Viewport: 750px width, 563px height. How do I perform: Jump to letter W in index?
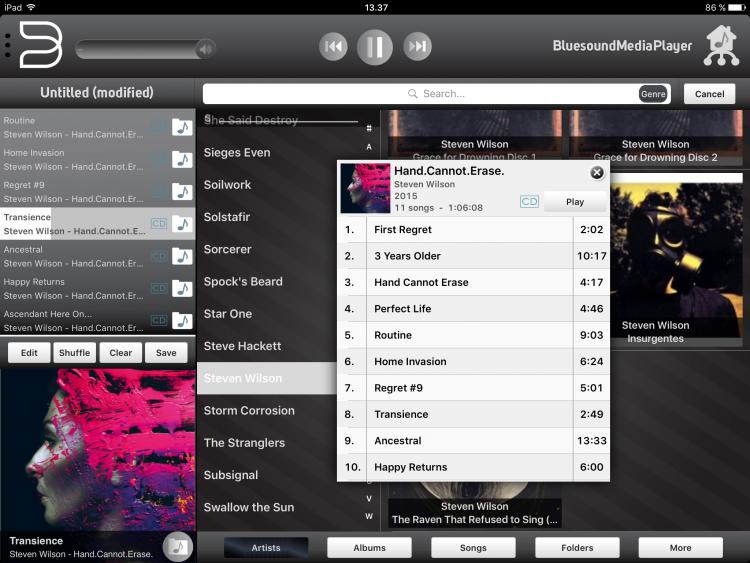(369, 516)
